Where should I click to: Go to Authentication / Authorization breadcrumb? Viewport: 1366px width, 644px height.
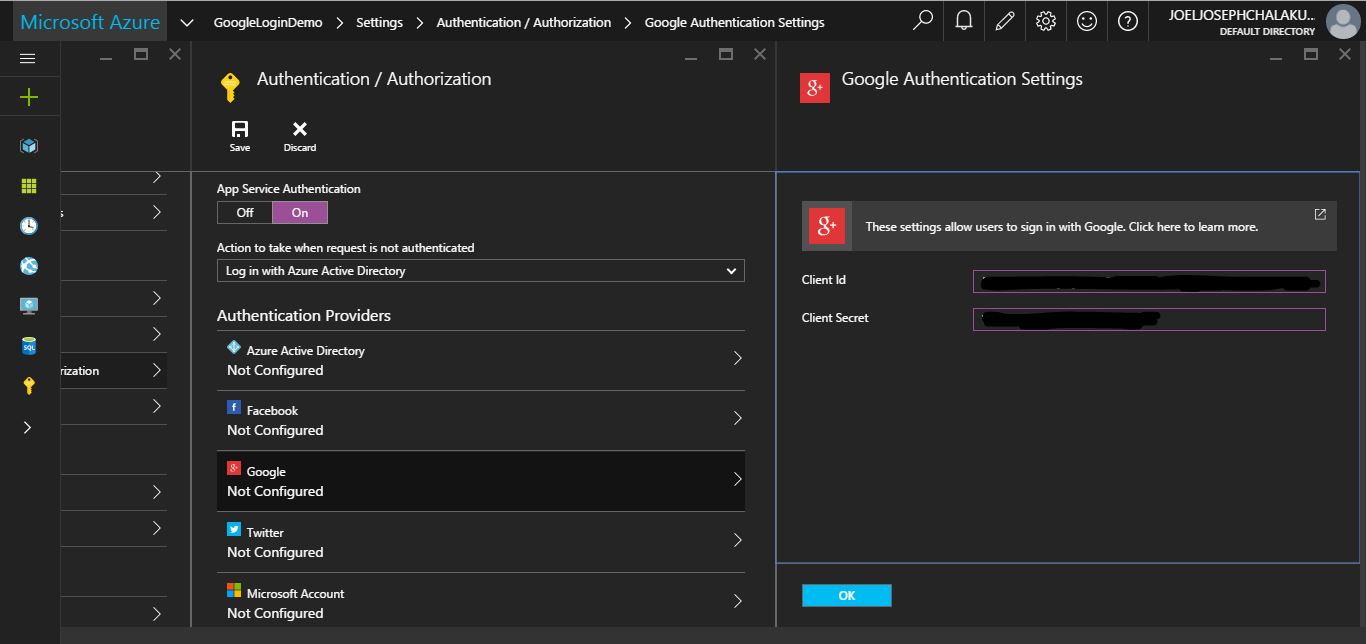pos(524,22)
